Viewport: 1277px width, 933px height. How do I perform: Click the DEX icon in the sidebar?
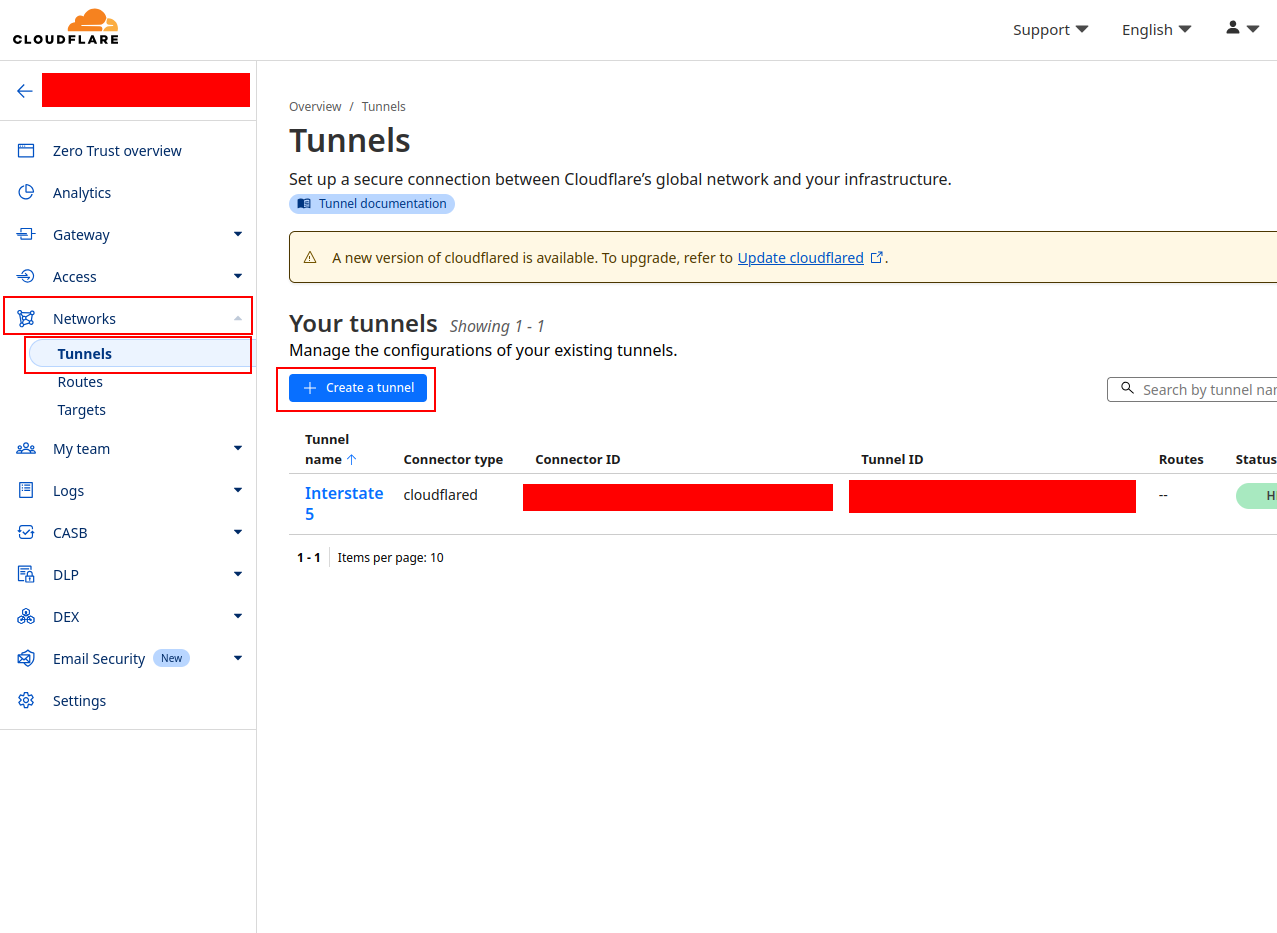[x=26, y=617]
